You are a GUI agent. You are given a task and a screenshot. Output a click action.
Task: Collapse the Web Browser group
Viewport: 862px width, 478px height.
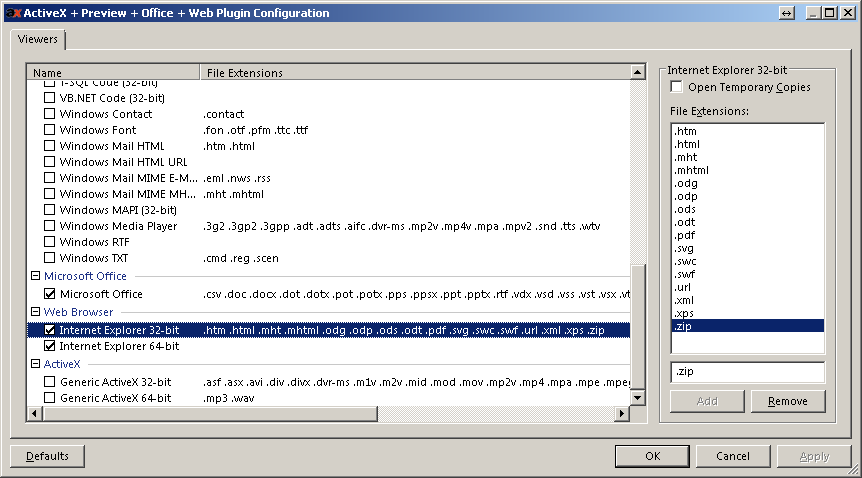tap(36, 312)
